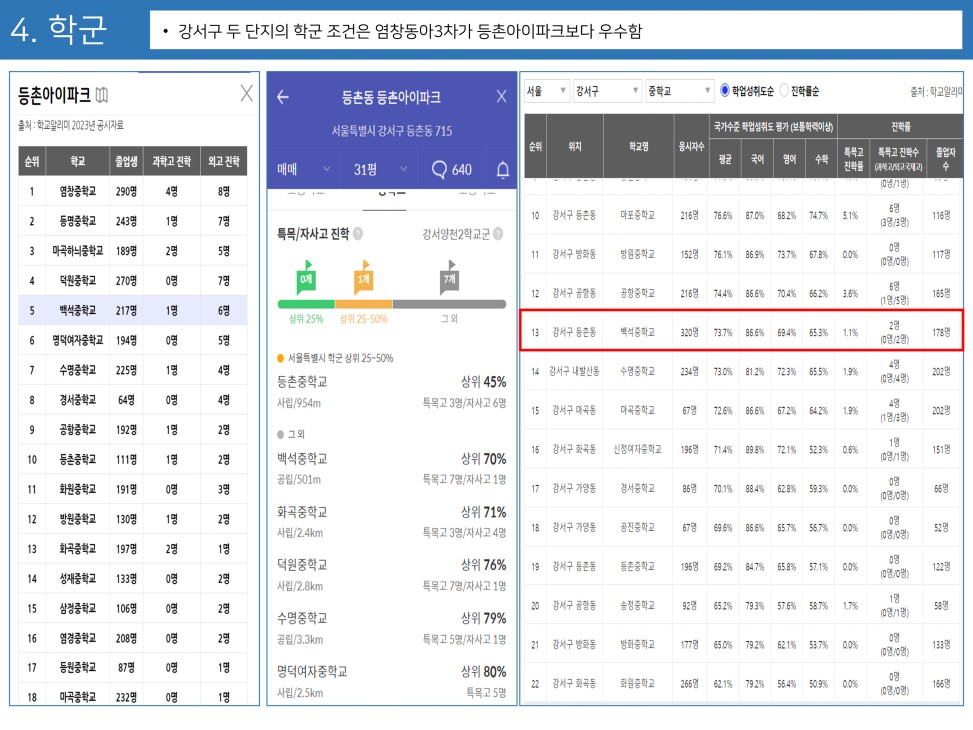The image size is (973, 730).
Task: Select 경서중학교 row in left table
Action: coord(133,400)
